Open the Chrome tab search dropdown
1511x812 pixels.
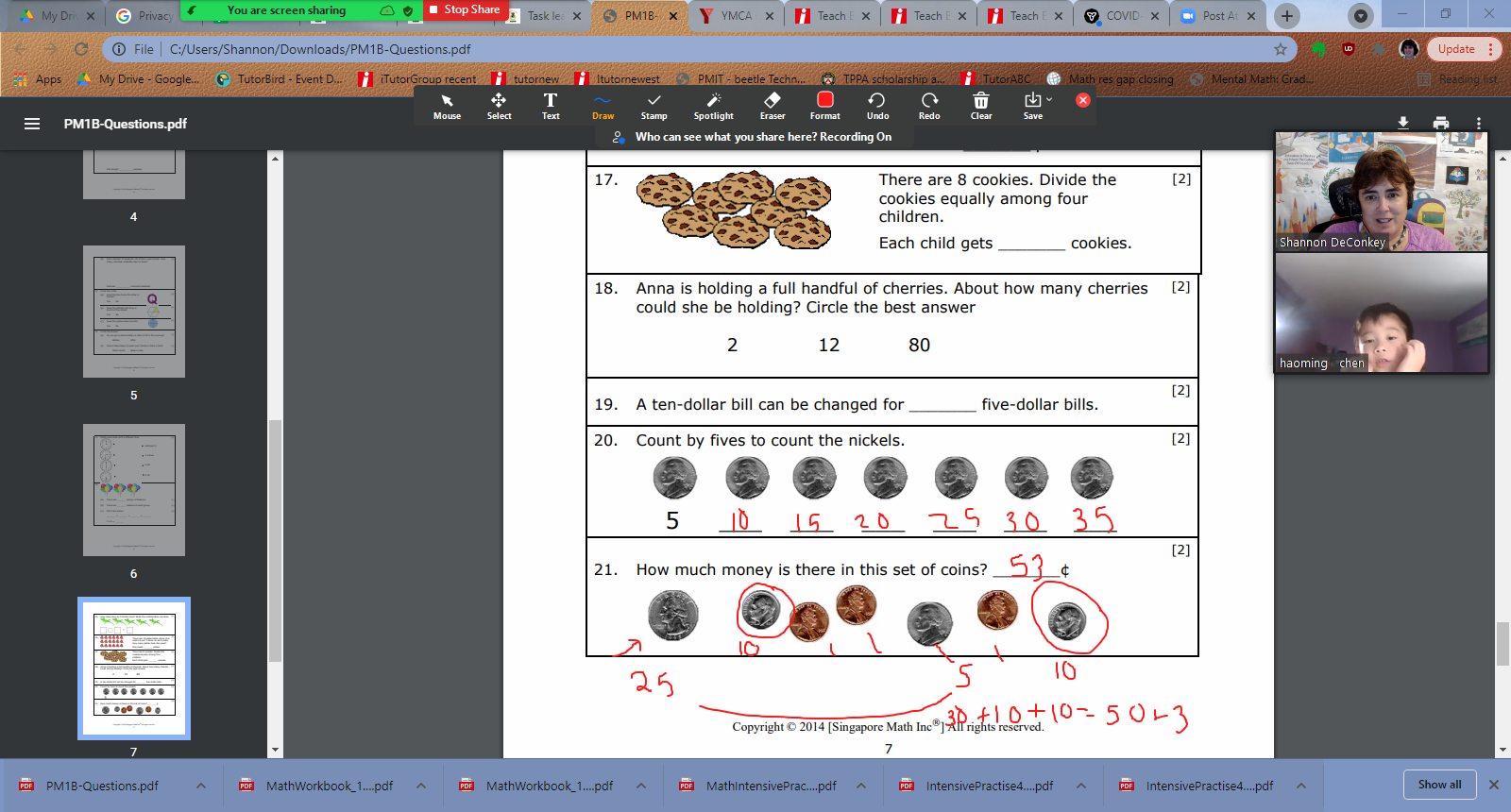tap(1360, 16)
